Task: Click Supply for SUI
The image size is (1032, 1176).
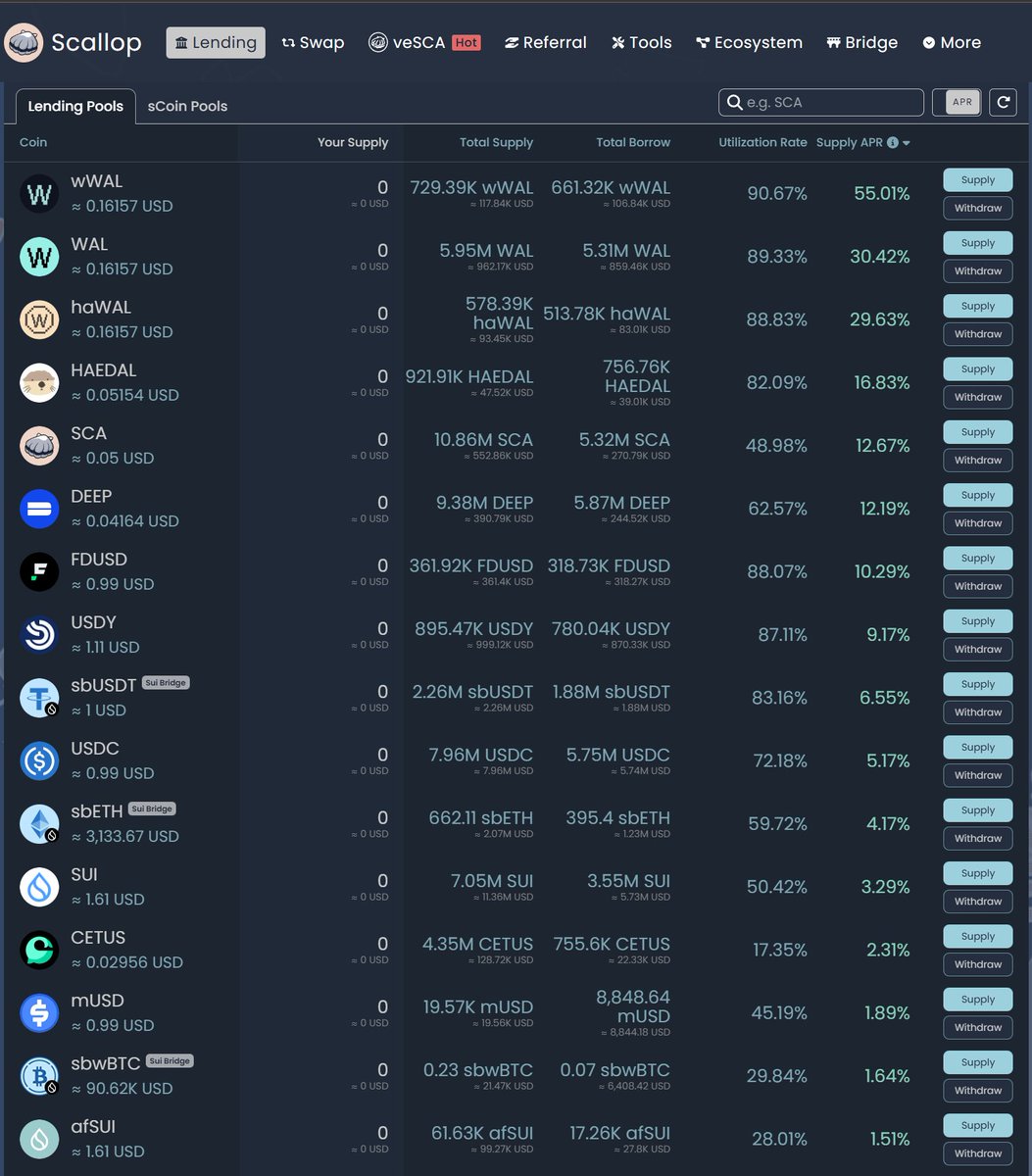Action: (x=978, y=873)
